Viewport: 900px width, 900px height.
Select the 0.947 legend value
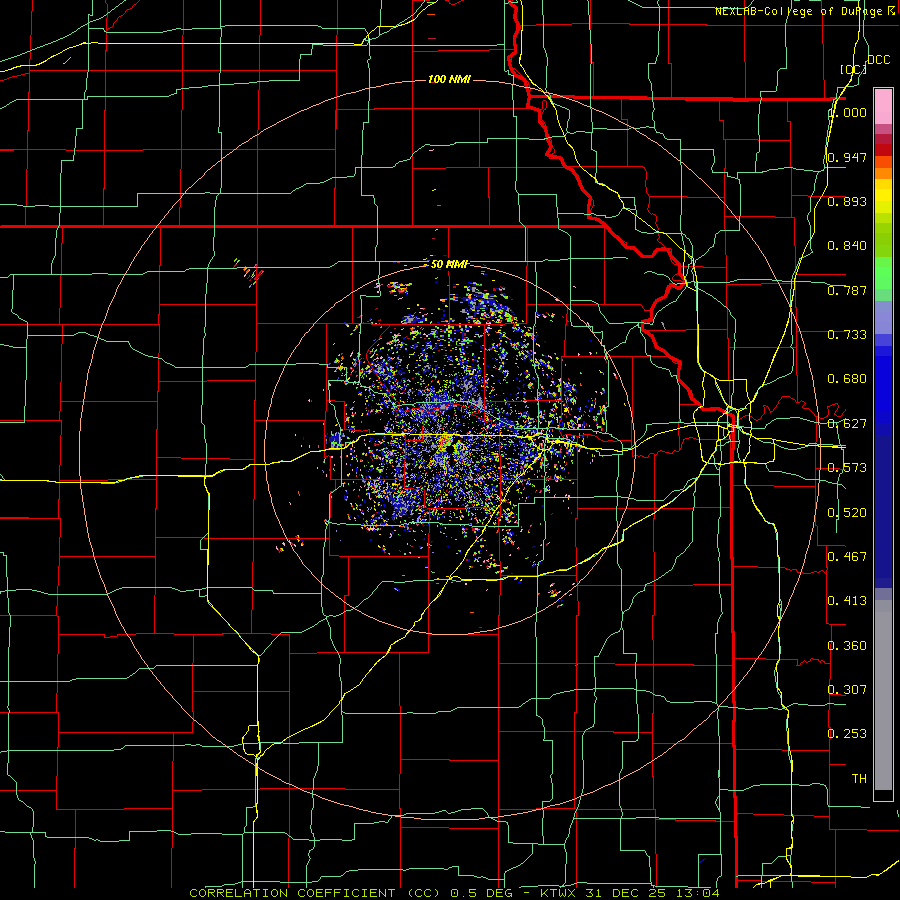click(847, 157)
